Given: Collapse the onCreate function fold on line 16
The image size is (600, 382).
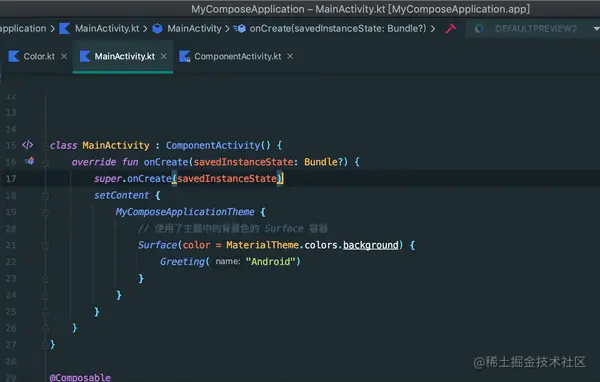Looking at the screenshot, I should (x=45, y=163).
